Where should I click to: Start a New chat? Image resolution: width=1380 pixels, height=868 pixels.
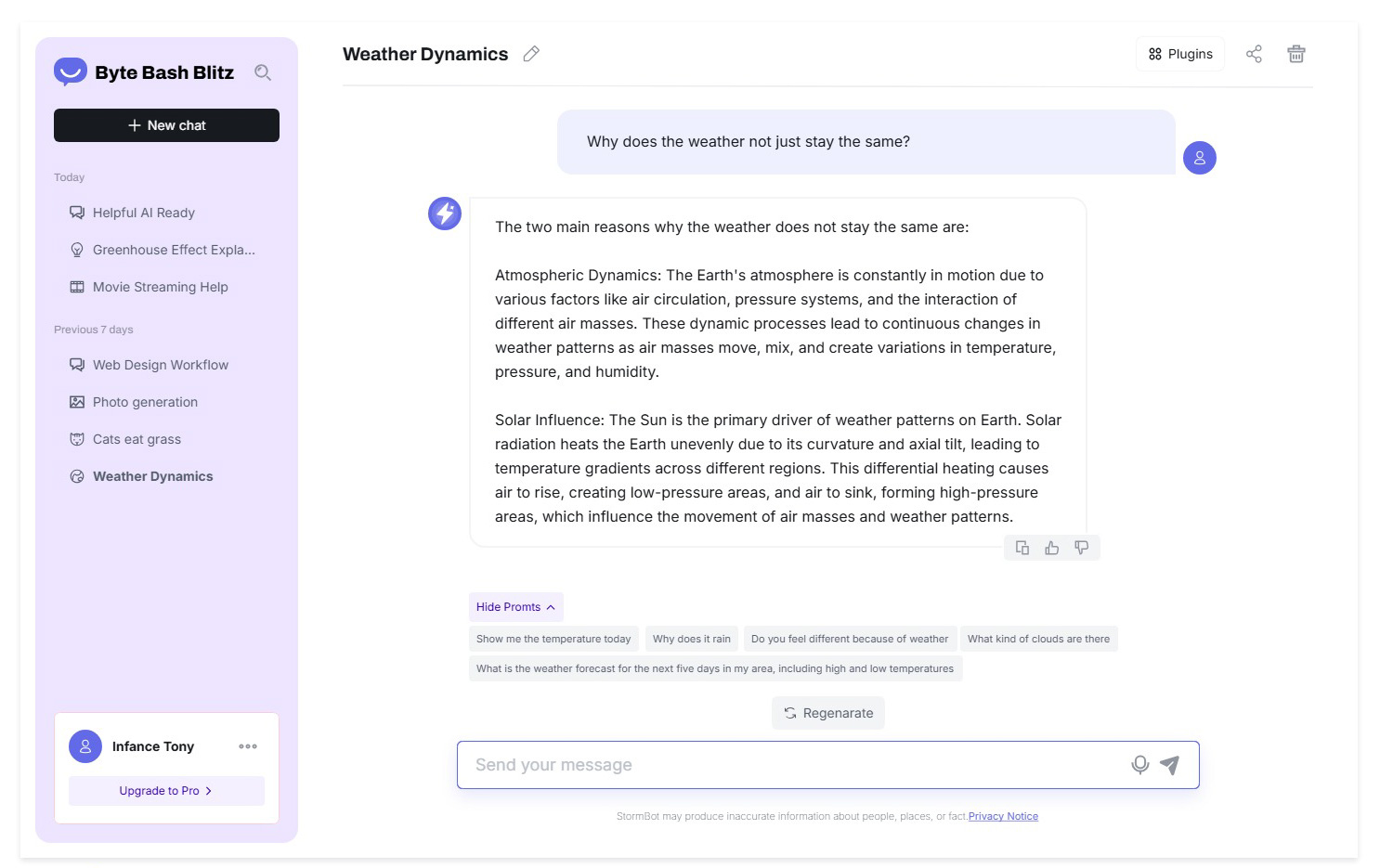(x=166, y=125)
